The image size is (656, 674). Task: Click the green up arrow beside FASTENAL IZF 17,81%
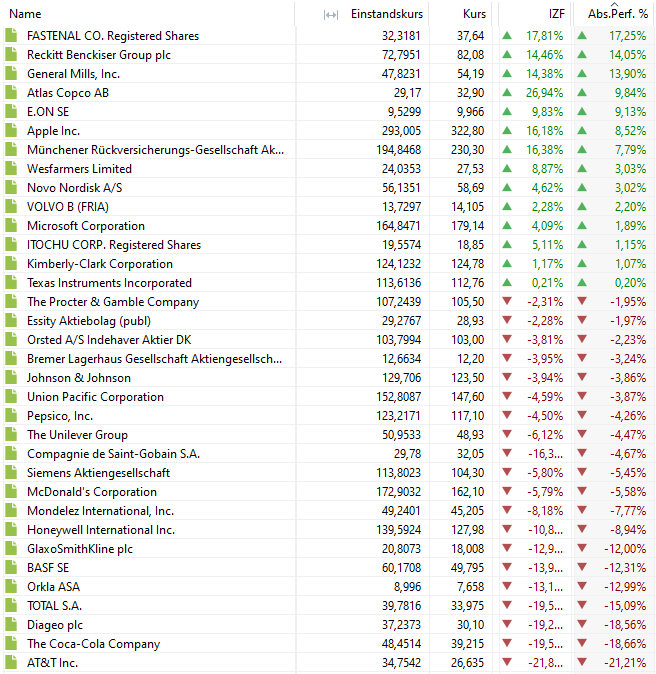click(x=507, y=36)
